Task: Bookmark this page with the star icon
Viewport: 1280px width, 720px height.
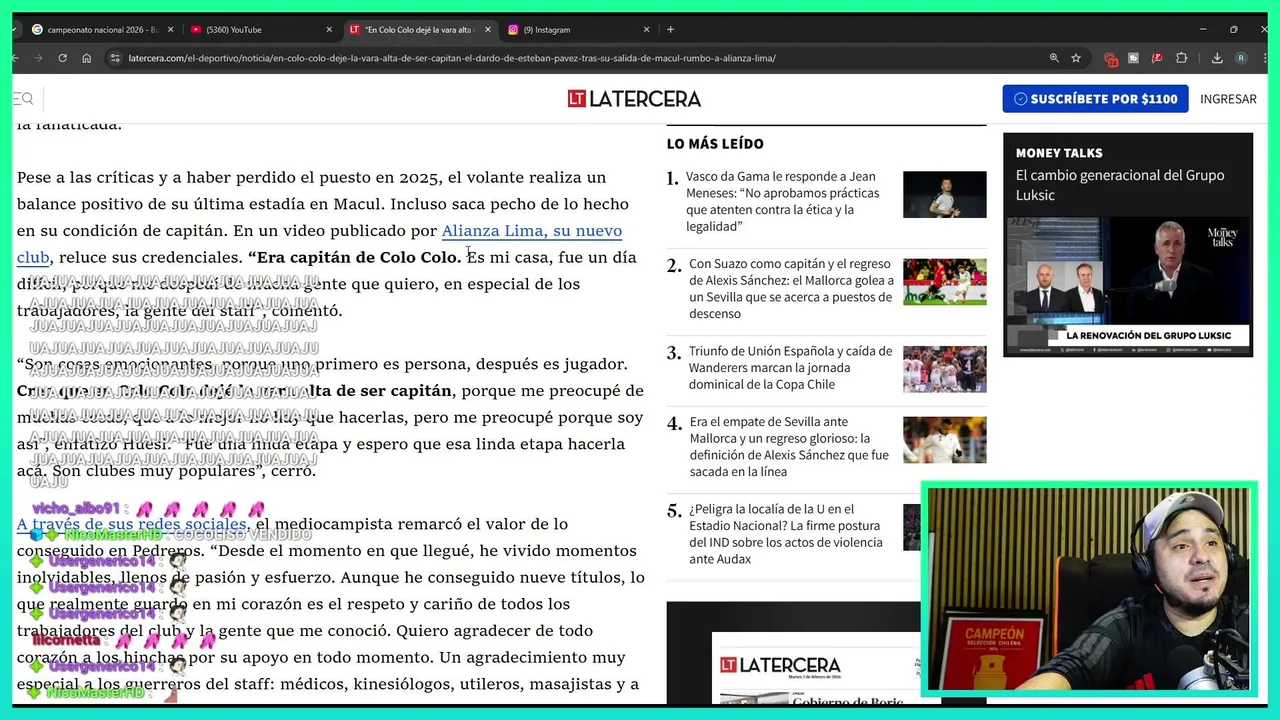Action: click(1076, 58)
